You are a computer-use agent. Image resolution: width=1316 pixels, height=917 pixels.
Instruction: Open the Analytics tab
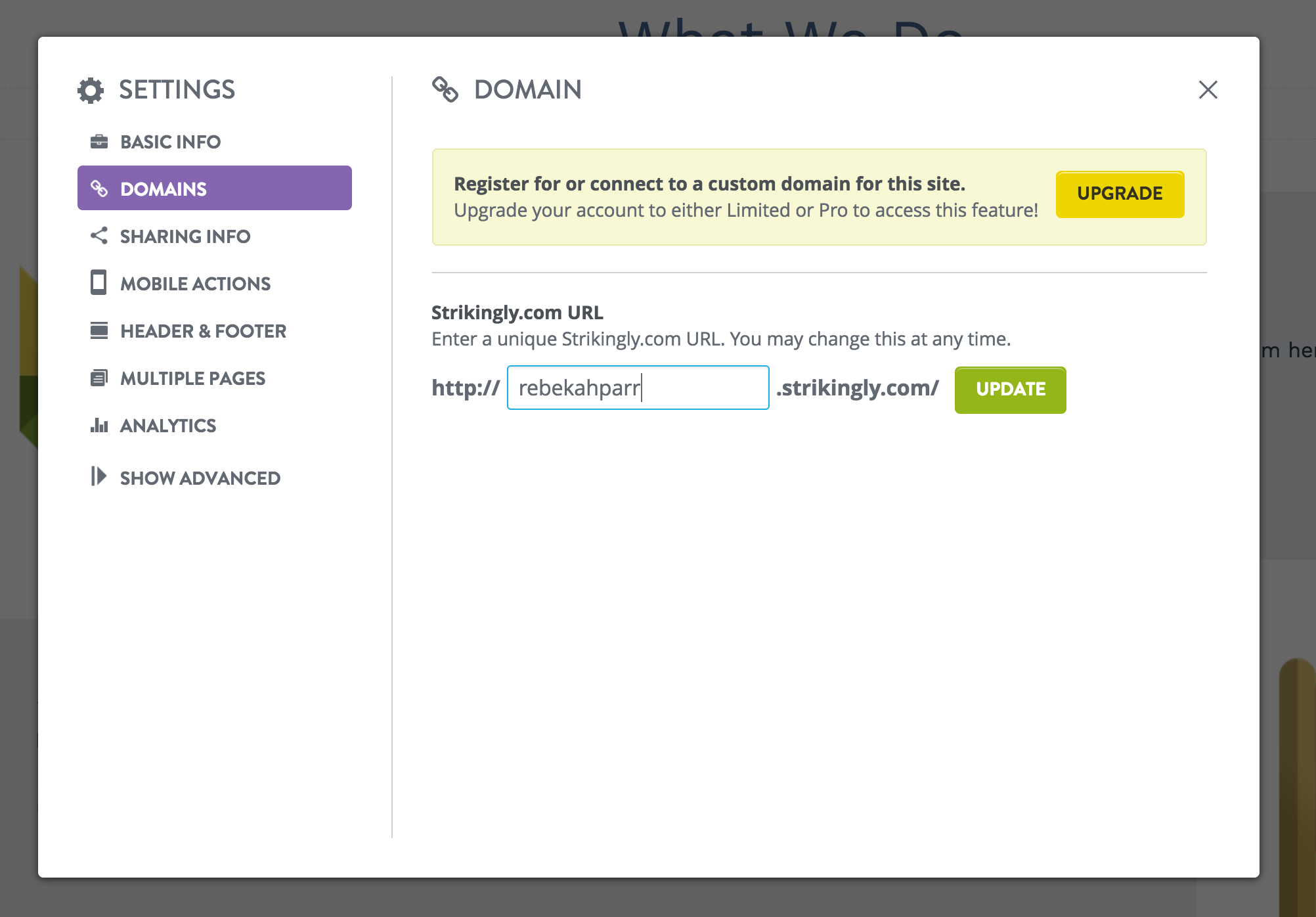coord(214,425)
